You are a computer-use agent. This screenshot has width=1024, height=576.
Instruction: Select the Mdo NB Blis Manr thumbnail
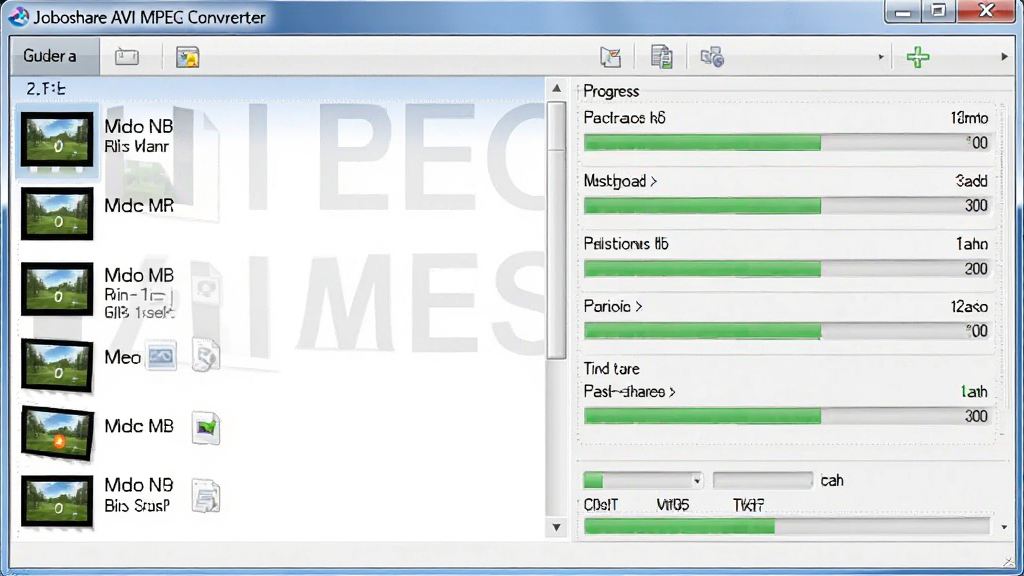57,139
